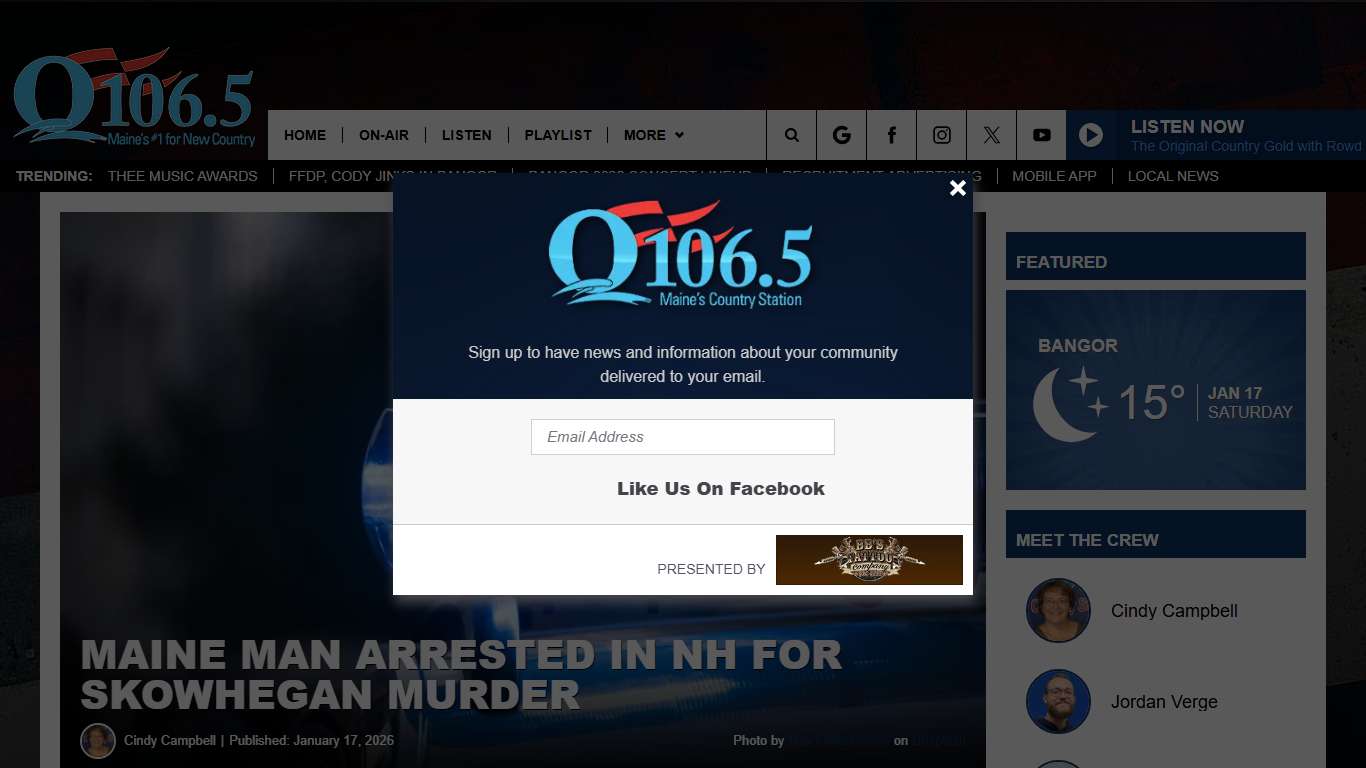The width and height of the screenshot is (1366, 768).
Task: Open the Instagram icon link
Action: 942,135
